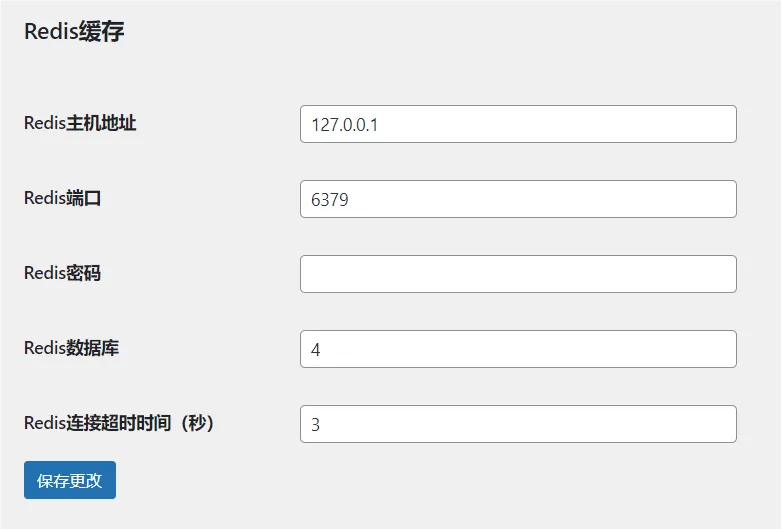The image size is (782, 529).
Task: Focus the Redis连接超时时间 input box
Action: pos(518,424)
